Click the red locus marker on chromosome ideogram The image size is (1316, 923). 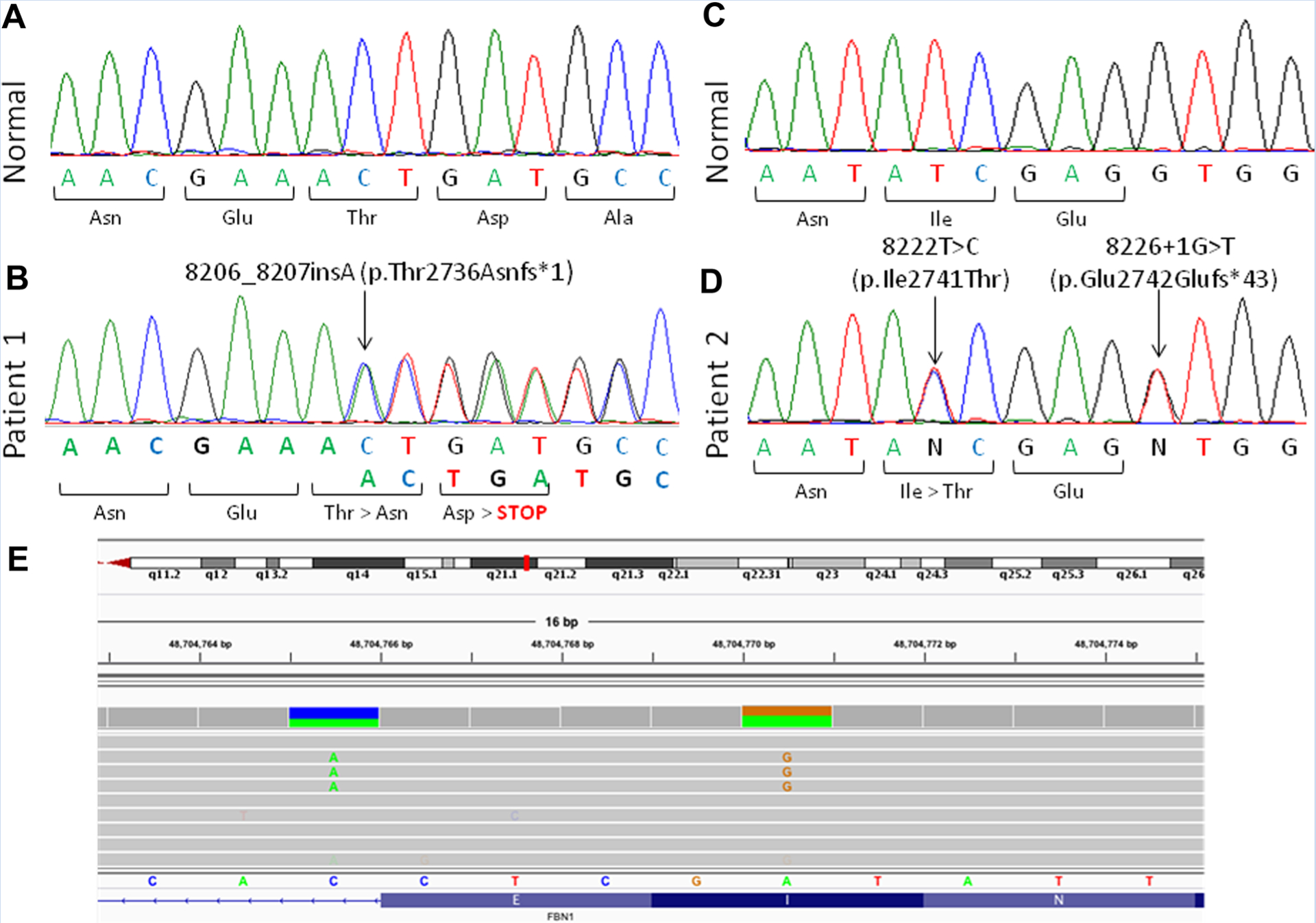(526, 563)
